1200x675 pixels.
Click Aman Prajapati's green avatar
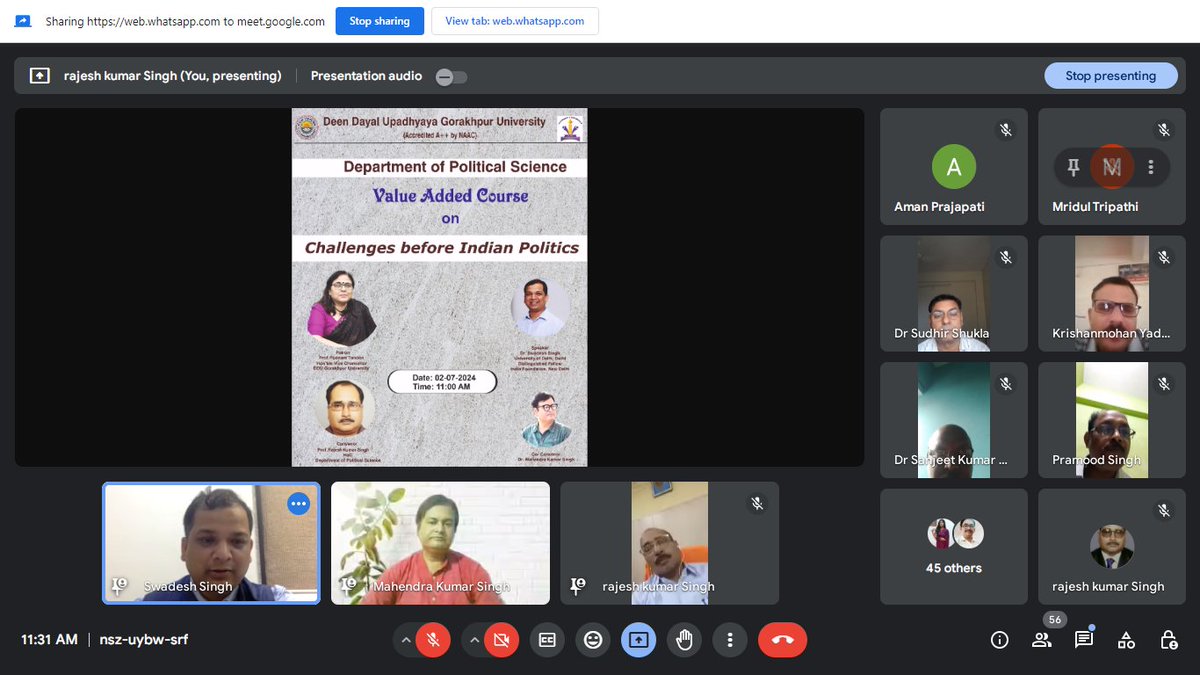(x=954, y=167)
